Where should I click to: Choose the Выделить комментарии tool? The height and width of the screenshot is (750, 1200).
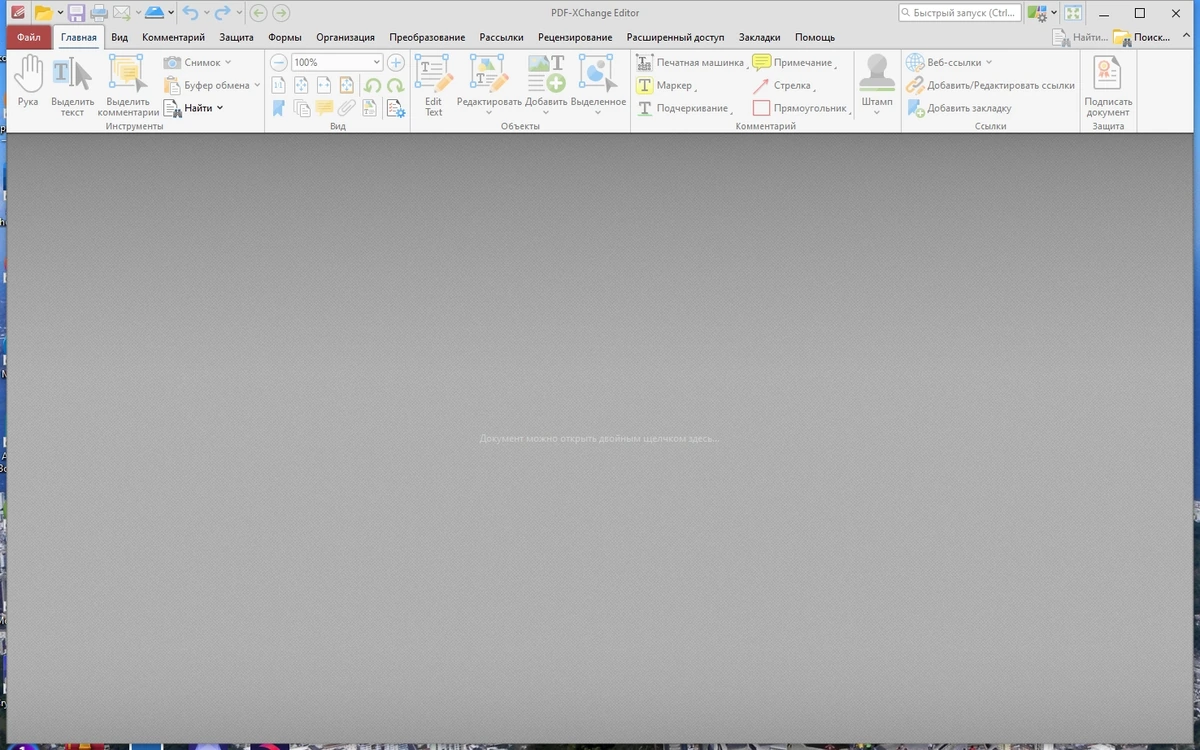click(128, 85)
